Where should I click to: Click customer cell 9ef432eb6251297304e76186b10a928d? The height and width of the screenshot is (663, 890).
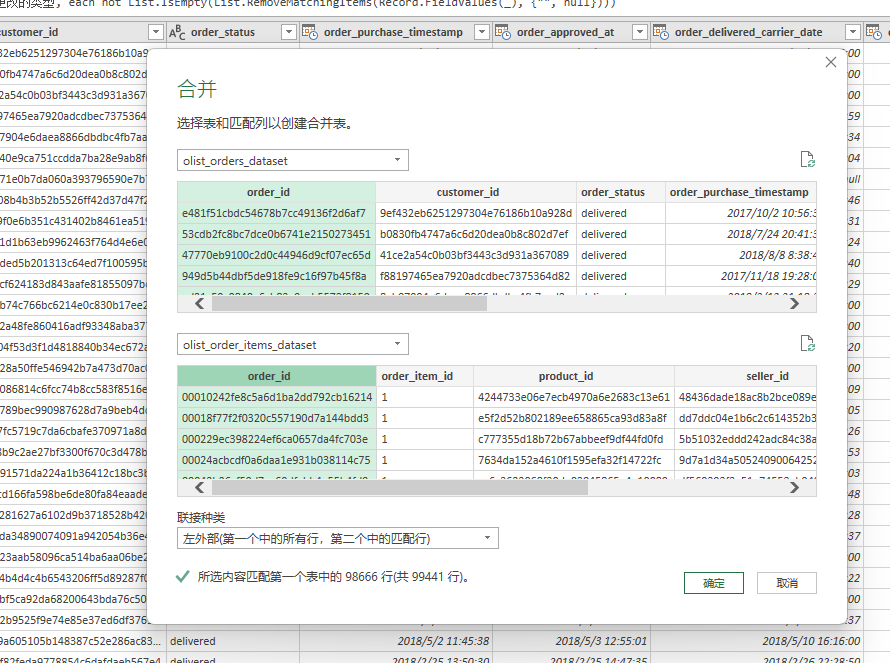476,213
